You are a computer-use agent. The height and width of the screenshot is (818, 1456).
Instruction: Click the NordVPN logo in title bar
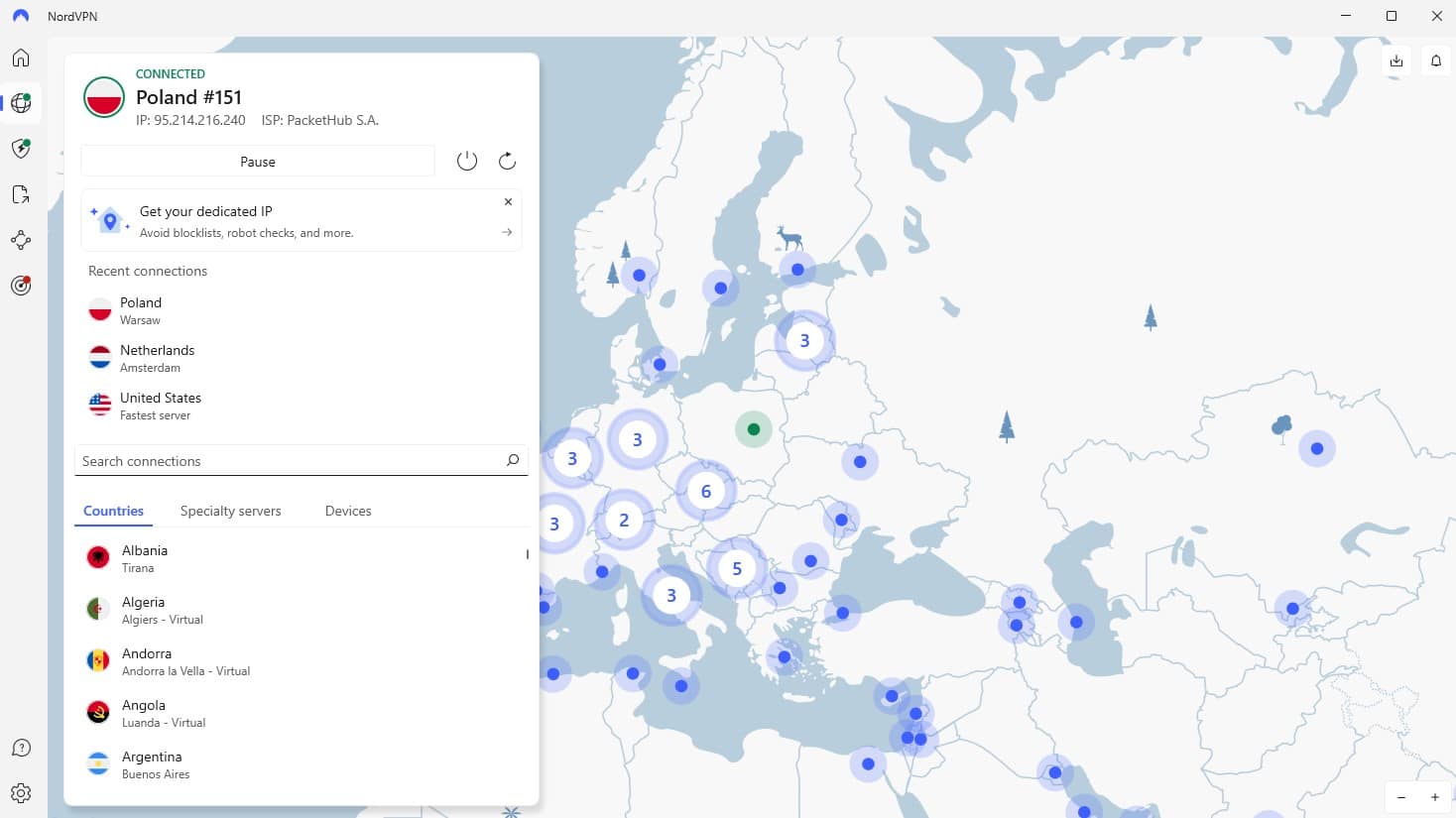(21, 16)
